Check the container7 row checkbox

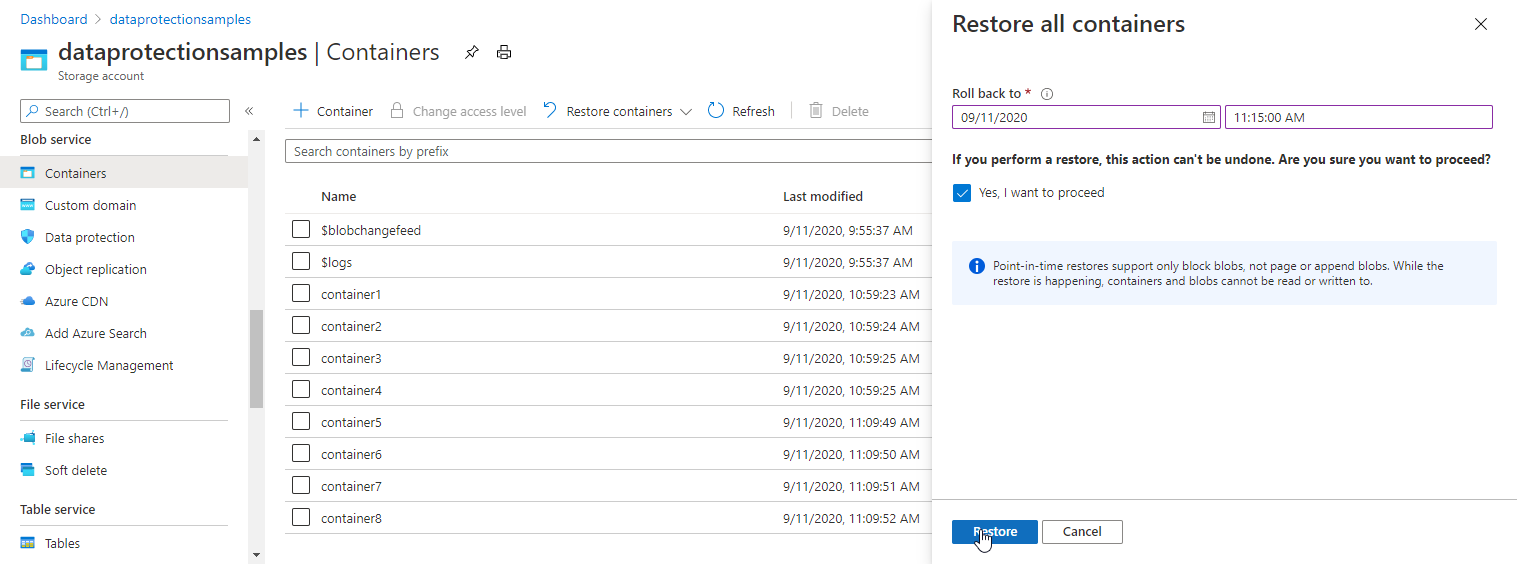[301, 486]
